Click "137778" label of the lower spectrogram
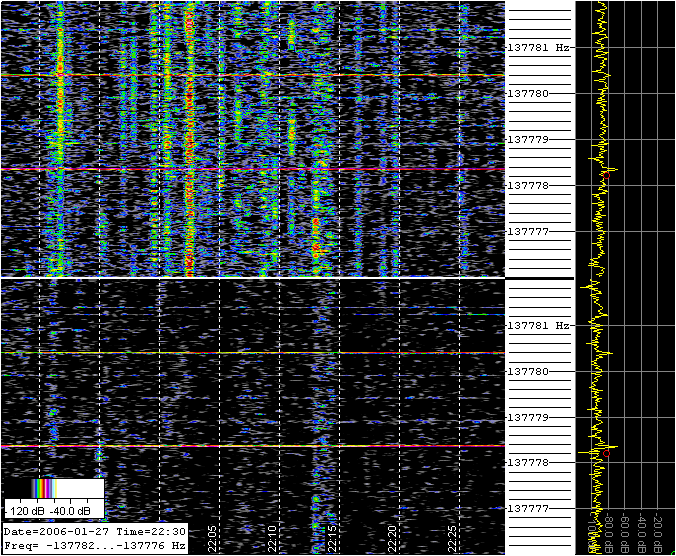This screenshot has height=556, width=676. pos(529,462)
